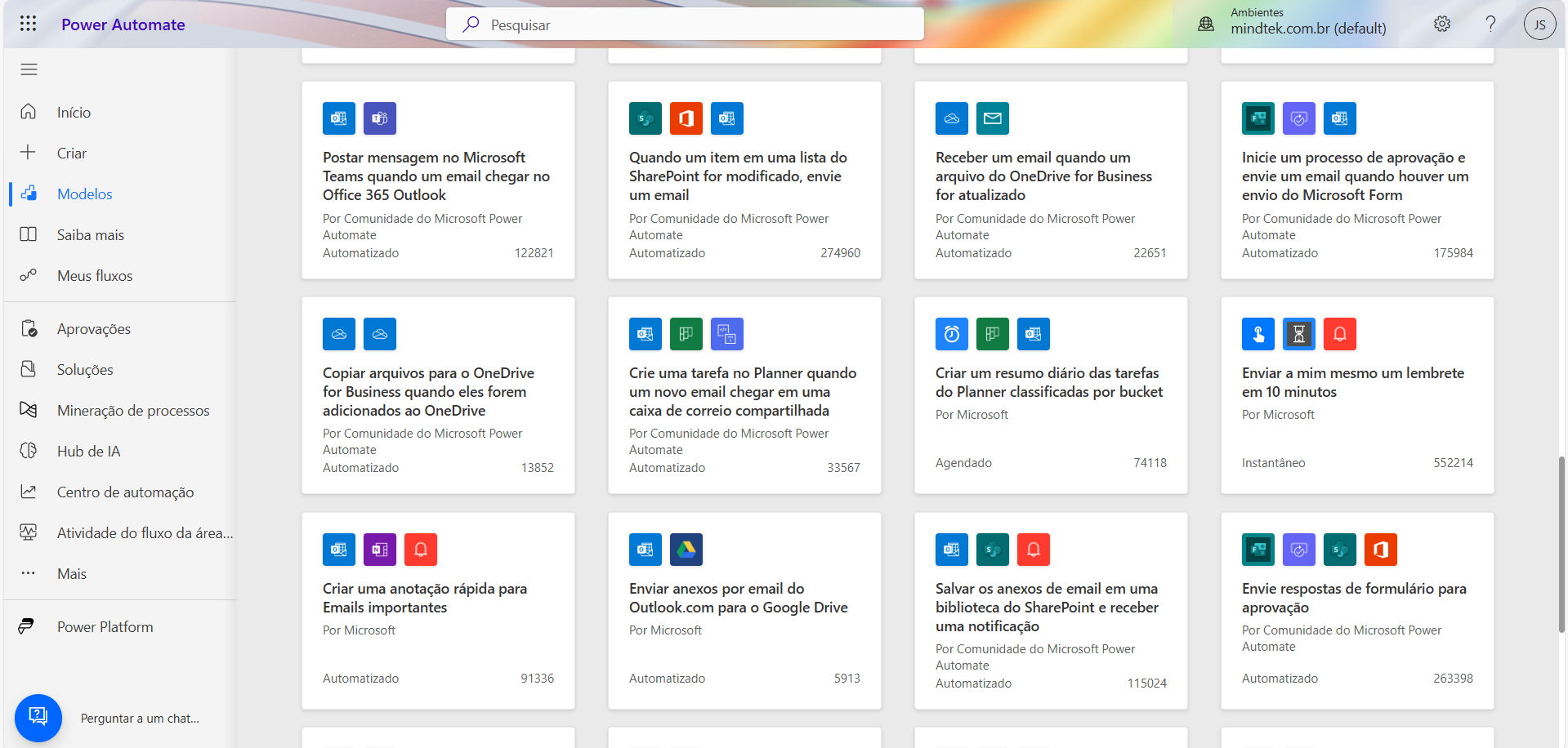Click the Perguntar a um chatbot button
The image size is (1568, 748).
coord(38,718)
